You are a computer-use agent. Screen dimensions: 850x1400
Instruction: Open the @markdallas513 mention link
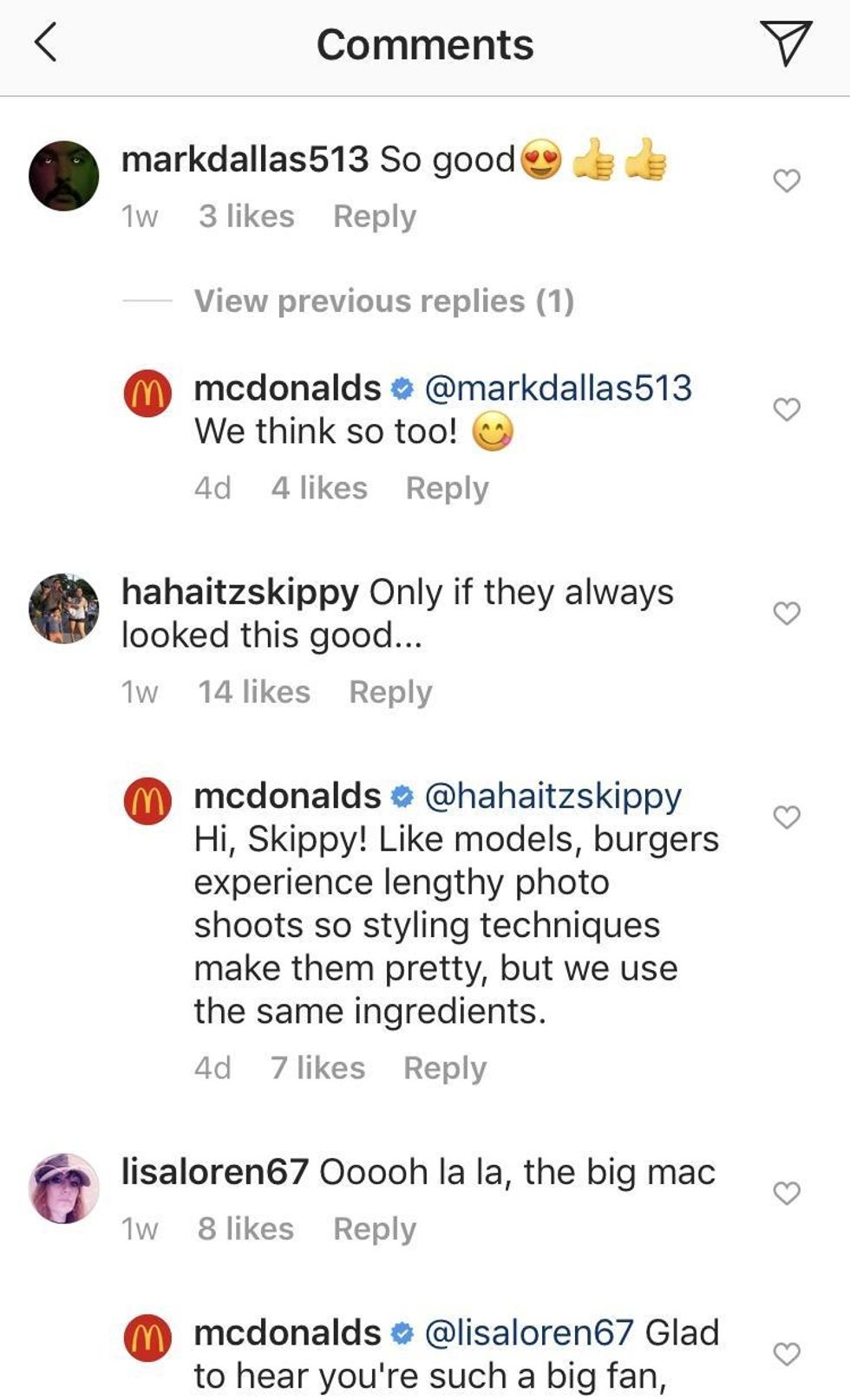point(558,387)
